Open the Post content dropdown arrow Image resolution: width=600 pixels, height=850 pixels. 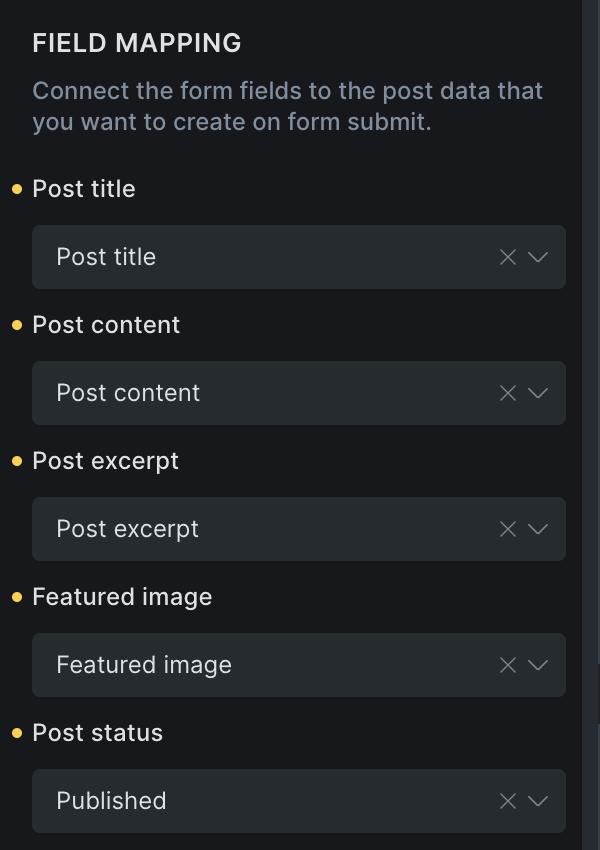click(538, 393)
